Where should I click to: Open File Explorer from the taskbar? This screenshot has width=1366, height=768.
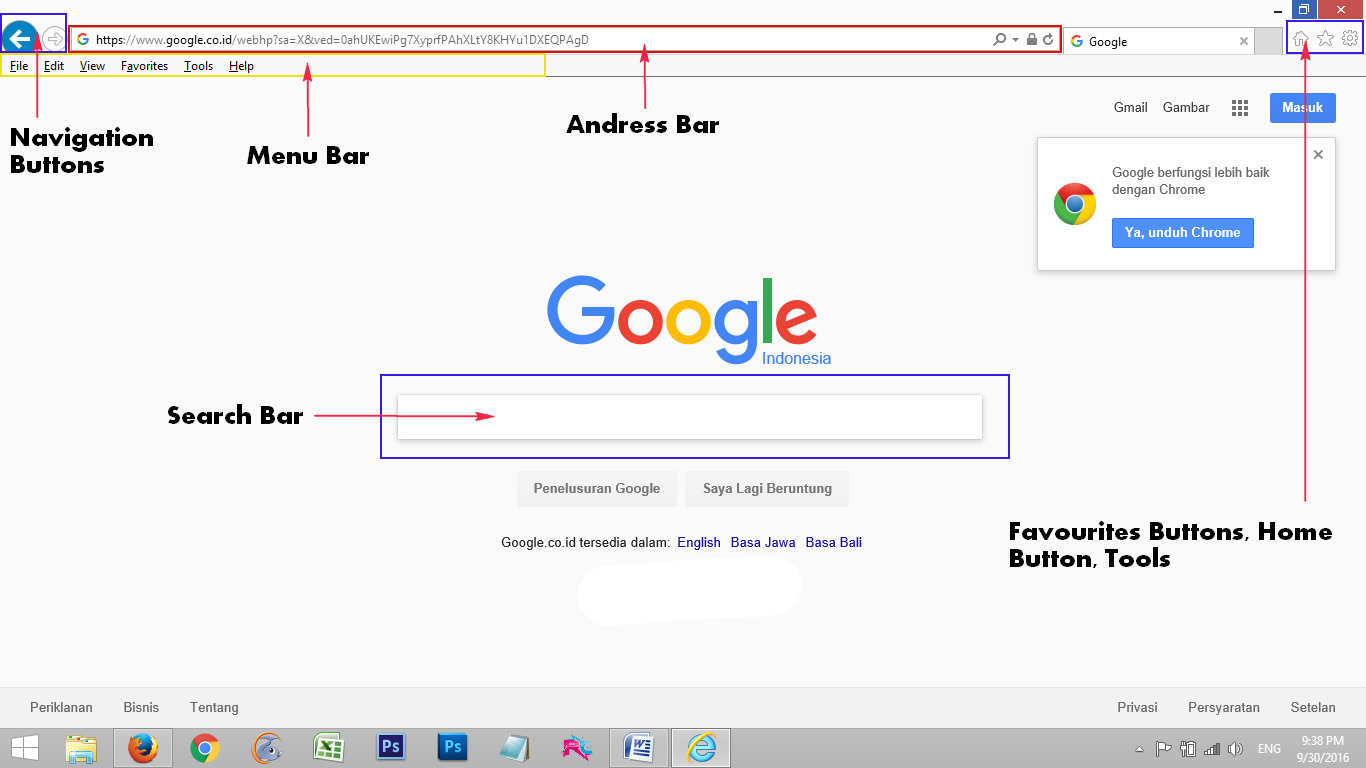[x=81, y=748]
